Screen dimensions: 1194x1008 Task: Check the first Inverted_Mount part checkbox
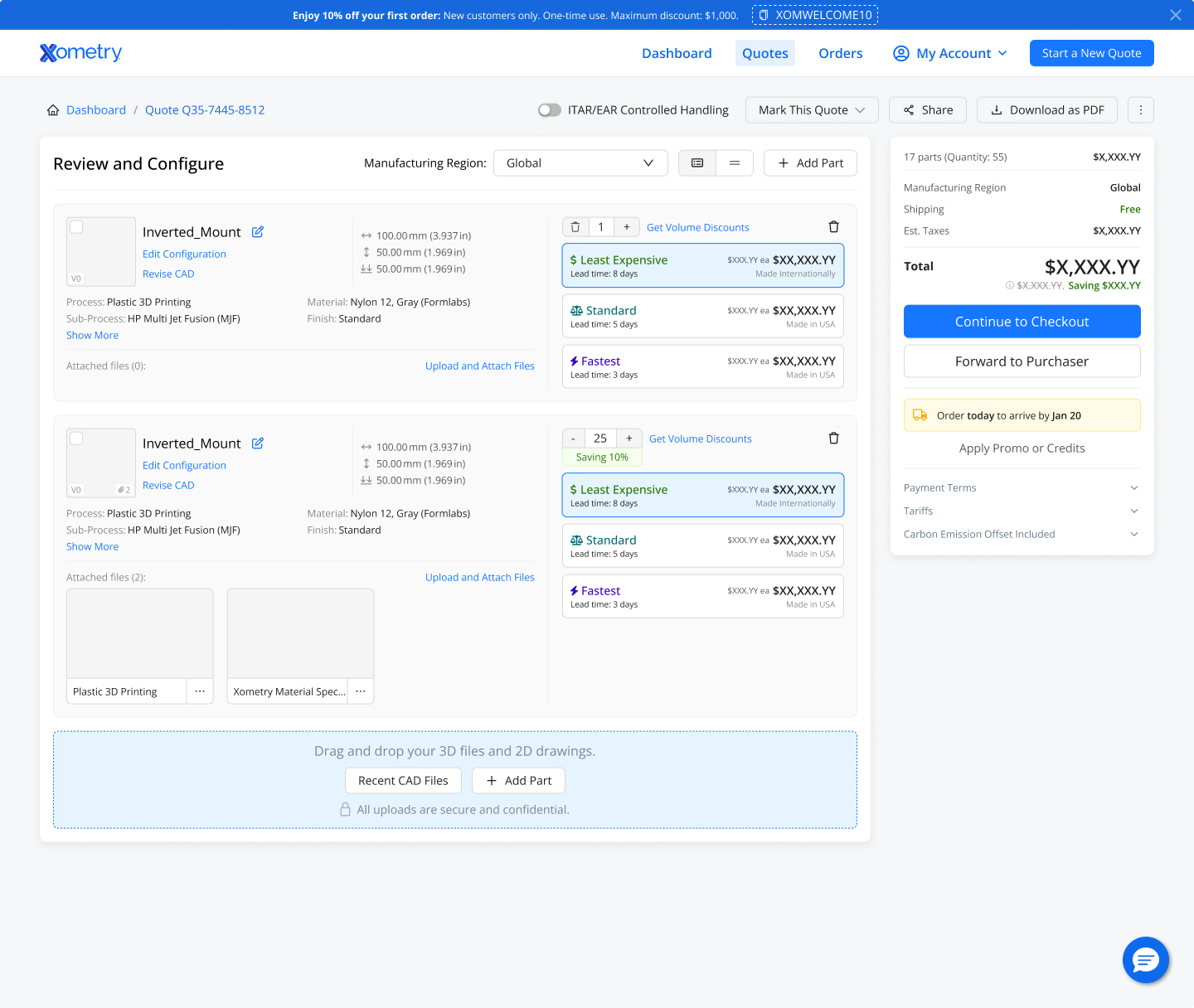76,227
